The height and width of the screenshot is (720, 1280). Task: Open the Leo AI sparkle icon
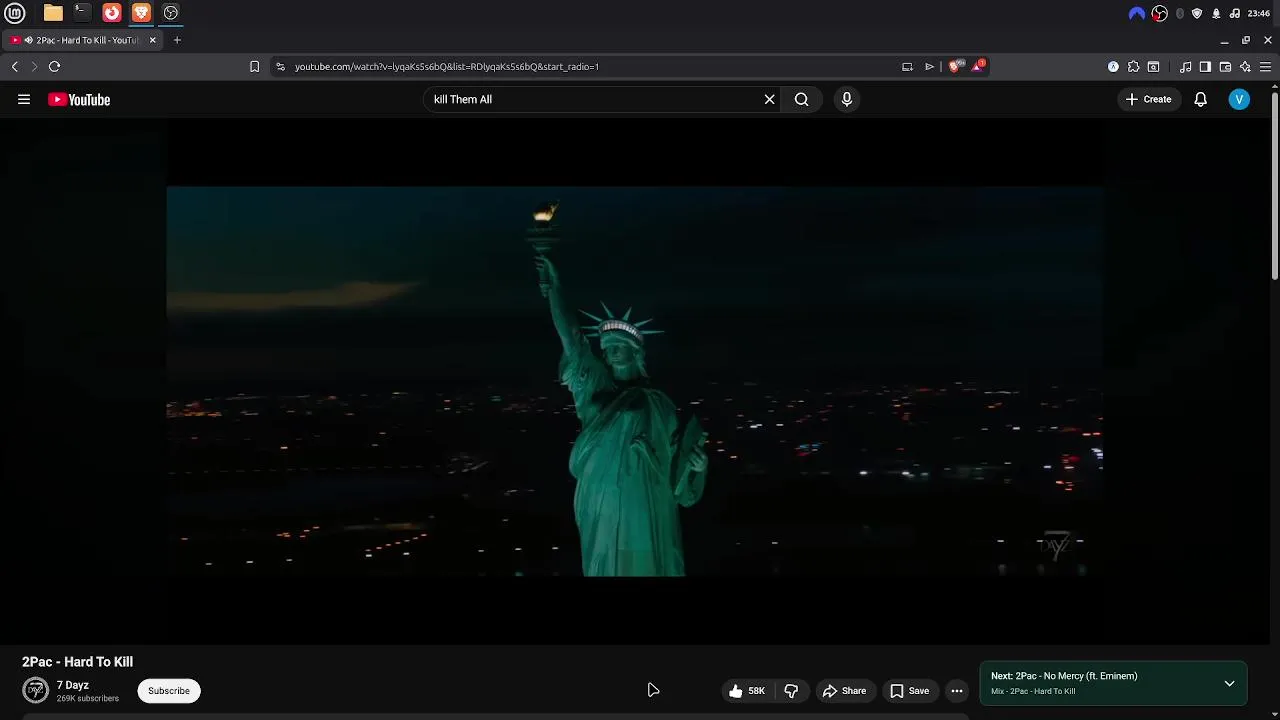(1245, 66)
